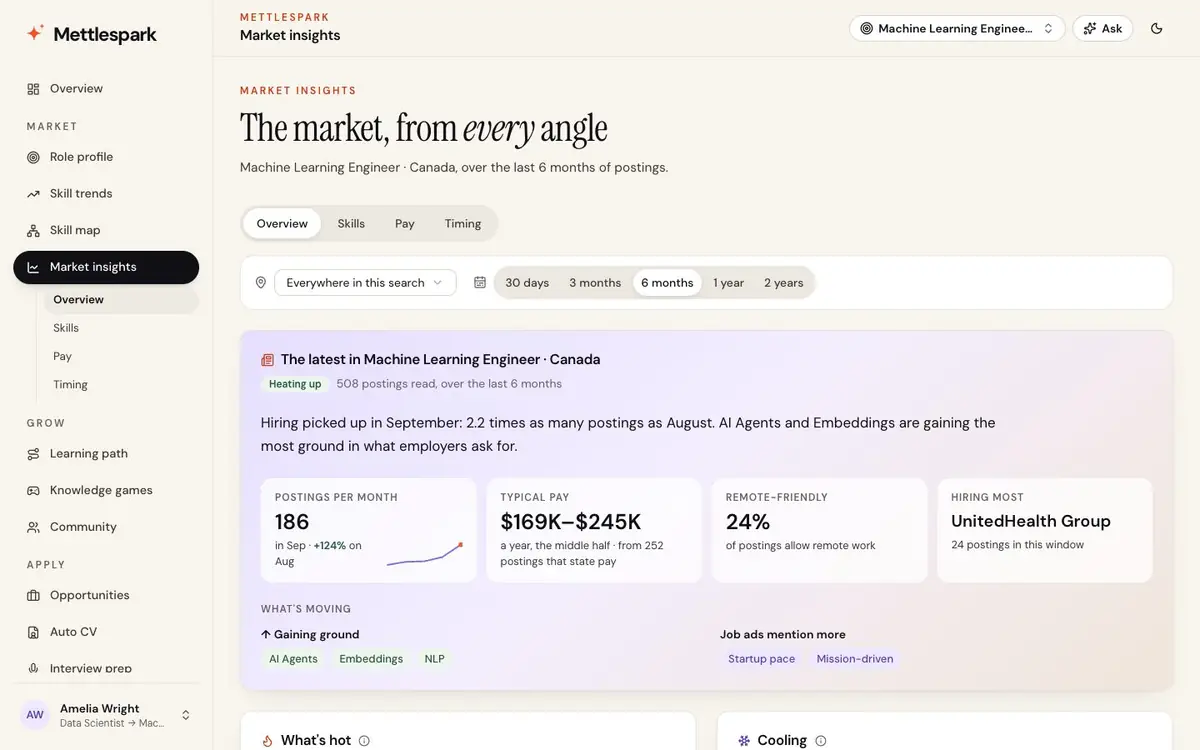Screen dimensions: 1200x750
Task: Click the location pin icon in filter bar
Action: tap(261, 283)
